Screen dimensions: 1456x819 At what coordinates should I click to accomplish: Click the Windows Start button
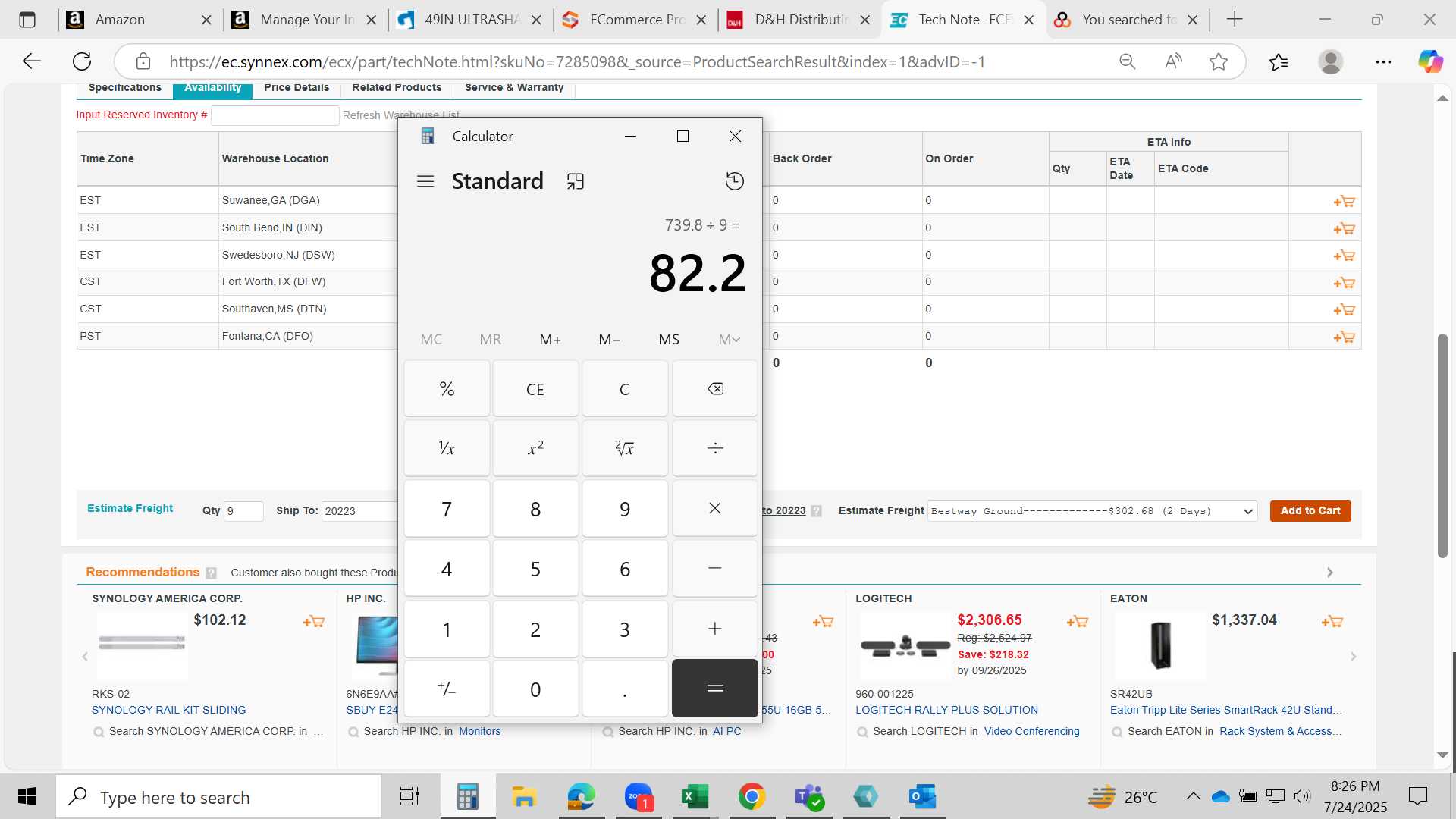(x=27, y=797)
